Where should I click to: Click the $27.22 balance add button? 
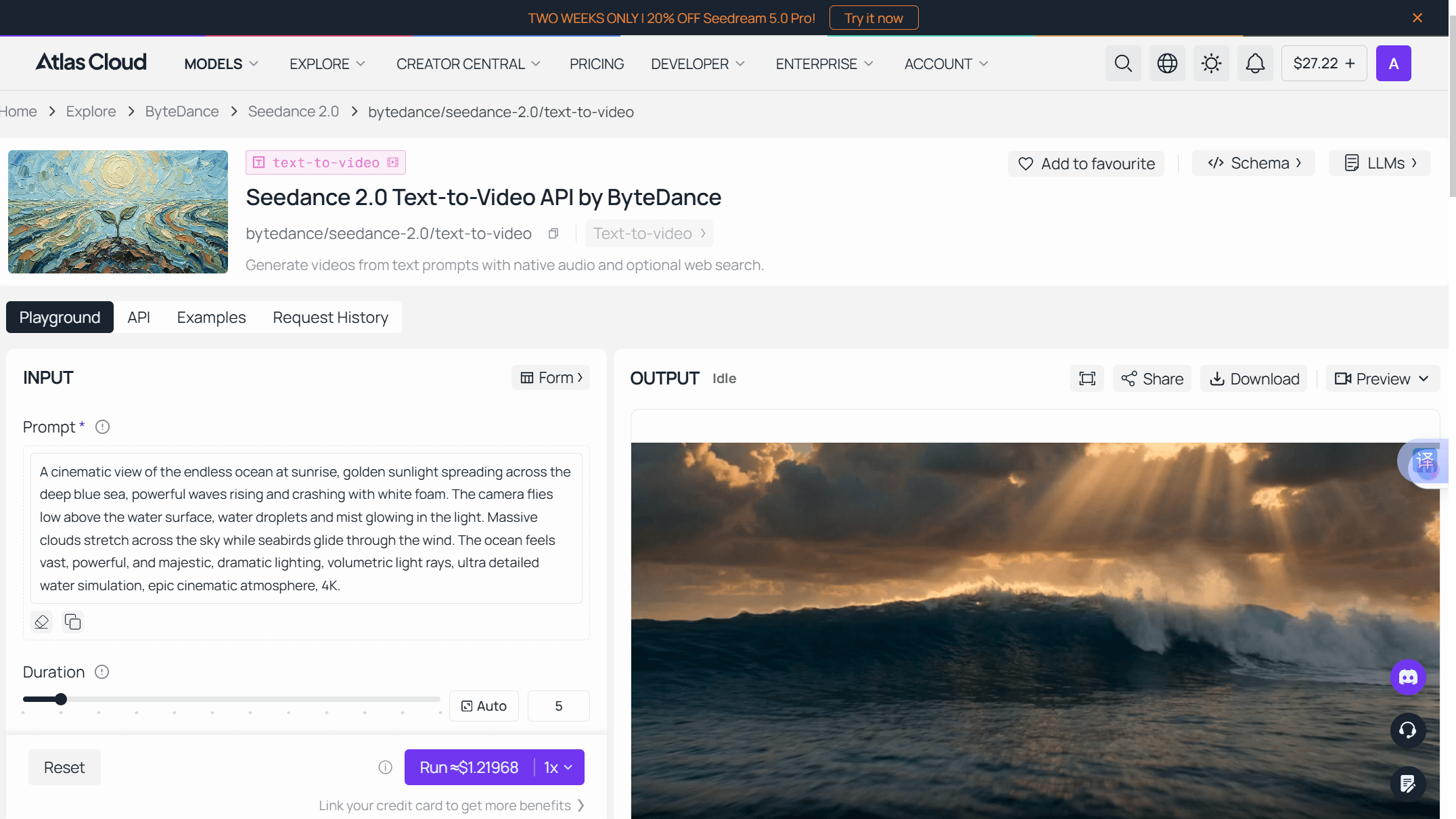pyautogui.click(x=1324, y=64)
